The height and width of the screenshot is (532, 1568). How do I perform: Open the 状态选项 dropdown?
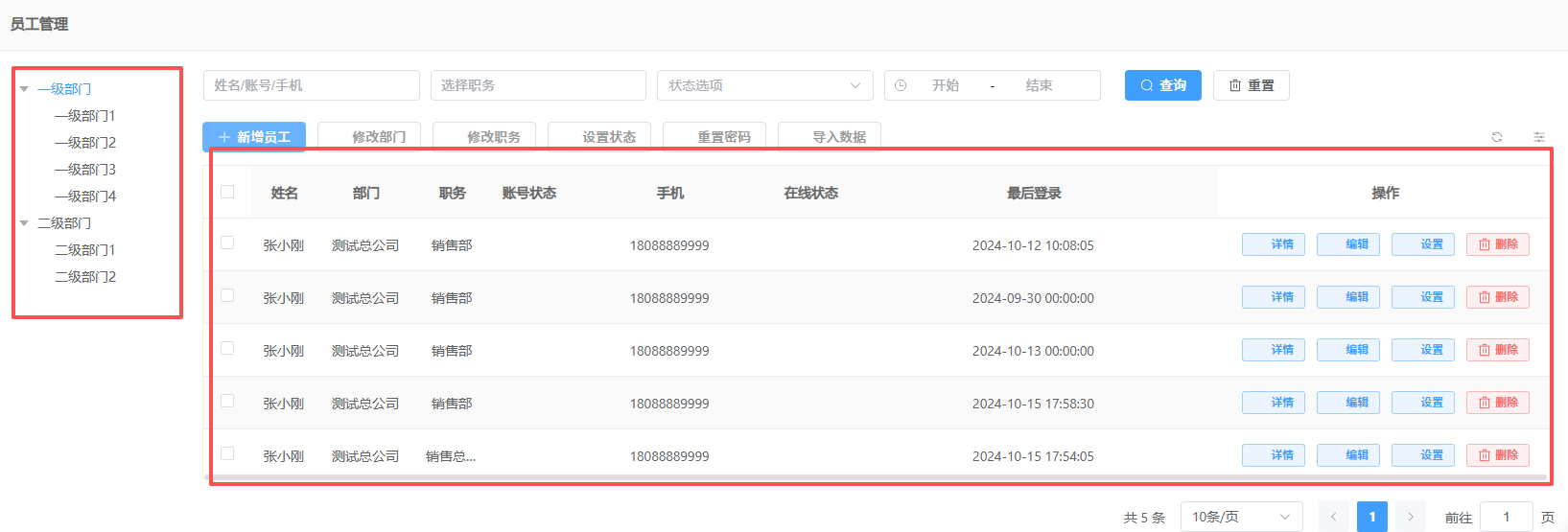click(x=764, y=85)
